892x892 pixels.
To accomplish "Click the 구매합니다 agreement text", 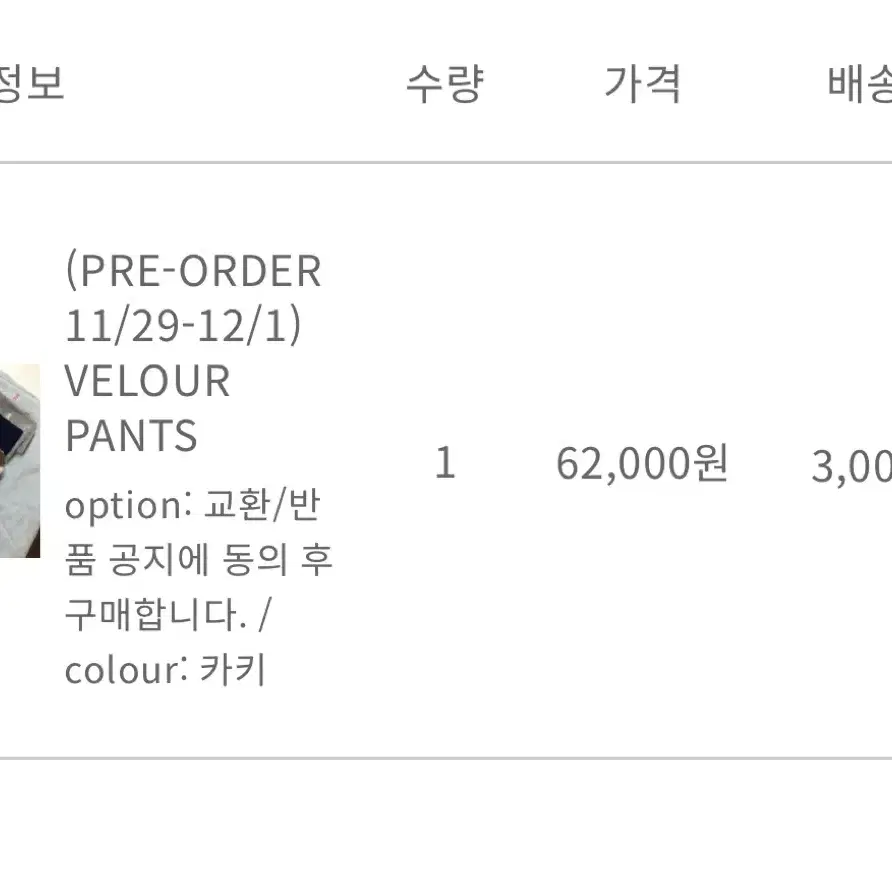I will pos(156,615).
